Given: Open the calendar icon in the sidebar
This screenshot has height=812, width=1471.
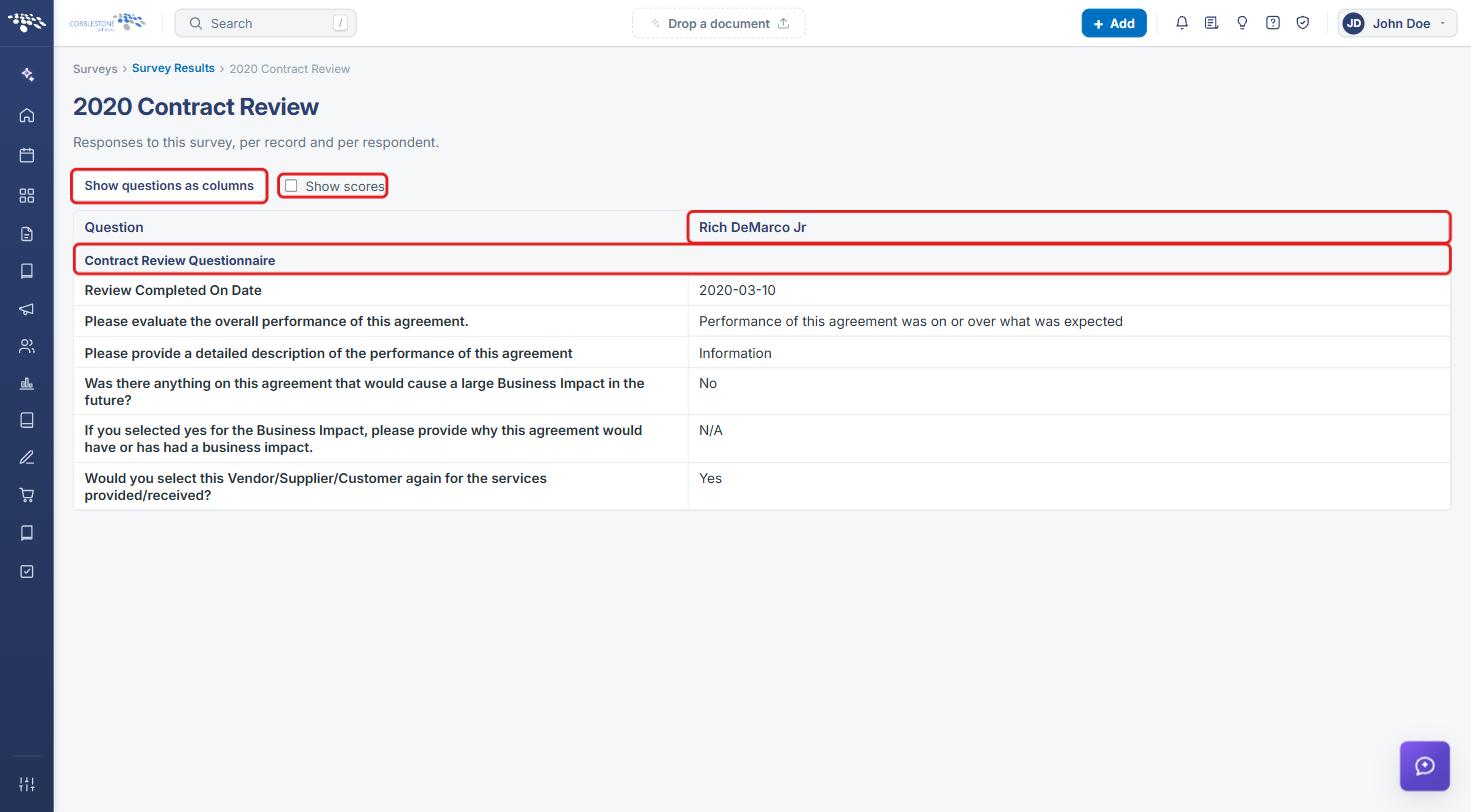Looking at the screenshot, I should coord(27,155).
